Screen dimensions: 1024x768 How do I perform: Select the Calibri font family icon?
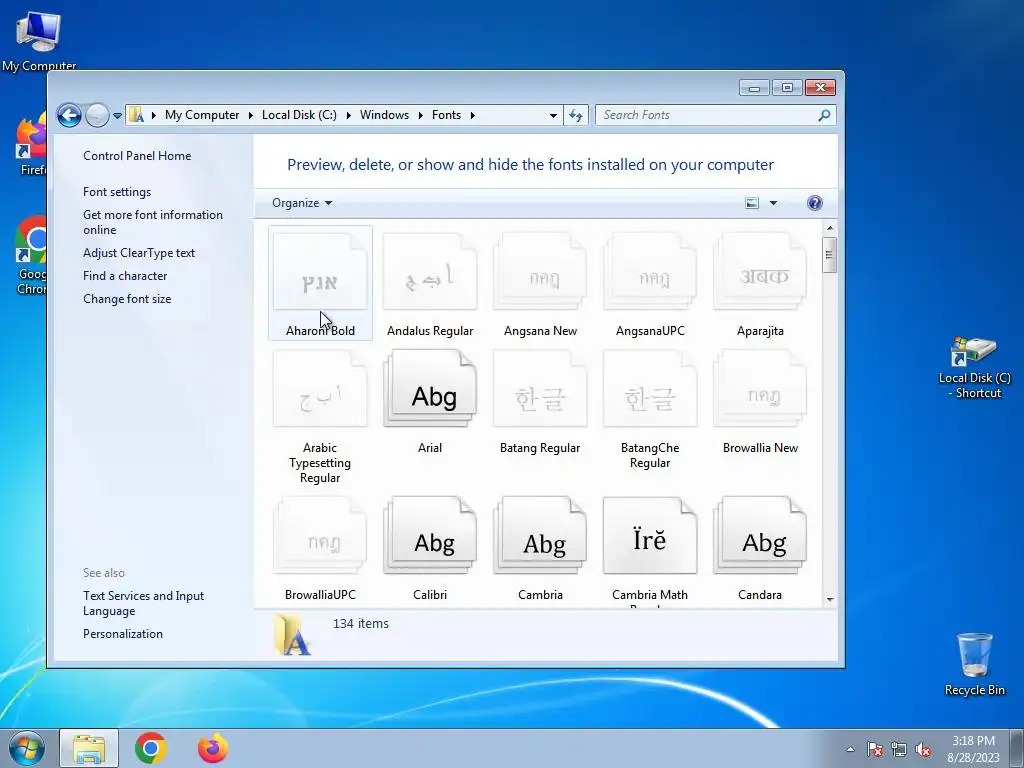pyautogui.click(x=430, y=536)
